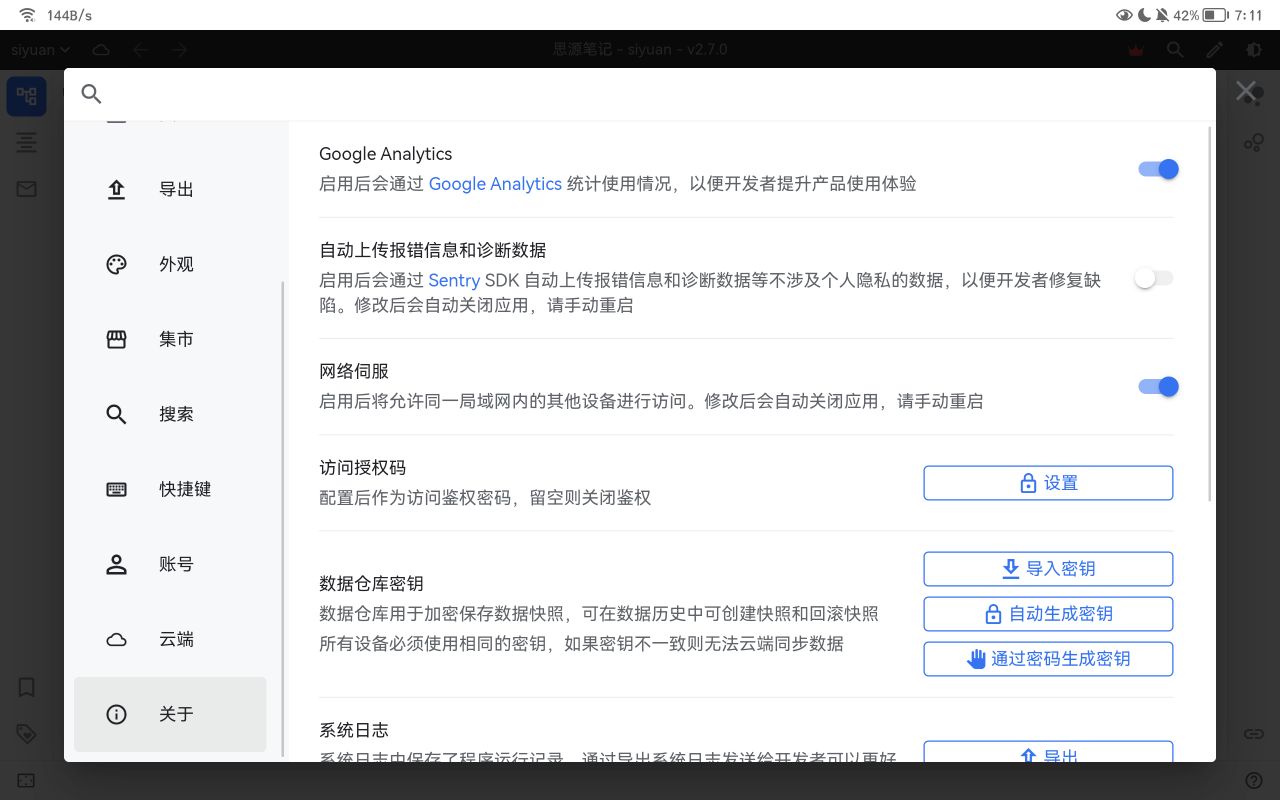Open the file tree dock icon
Viewport: 1280px width, 800px height.
(x=26, y=96)
